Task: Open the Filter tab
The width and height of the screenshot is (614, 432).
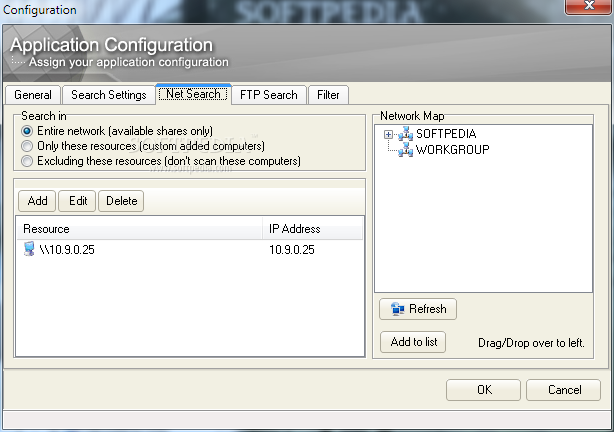Action: [x=328, y=95]
